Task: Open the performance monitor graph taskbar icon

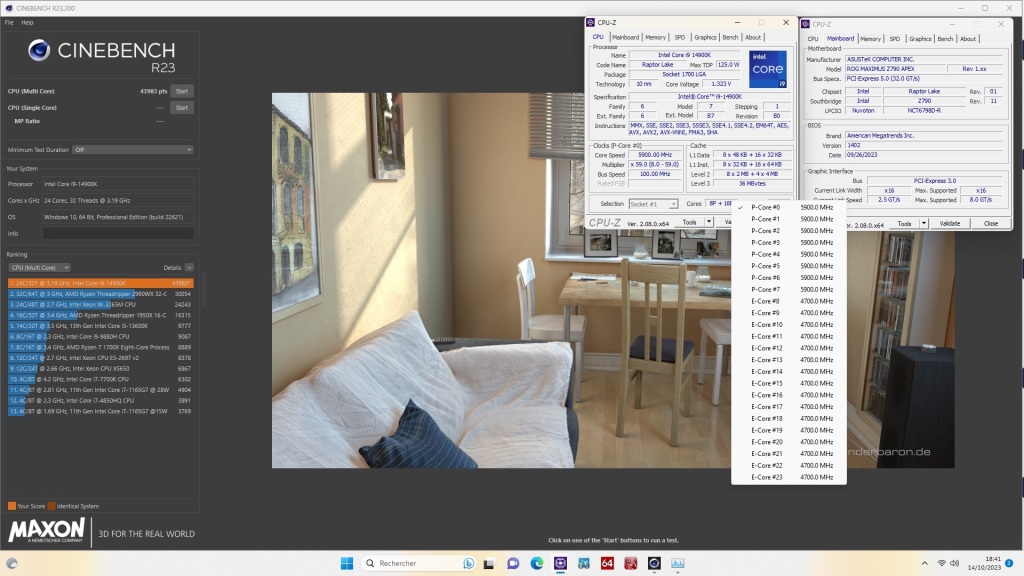Action: click(677, 563)
